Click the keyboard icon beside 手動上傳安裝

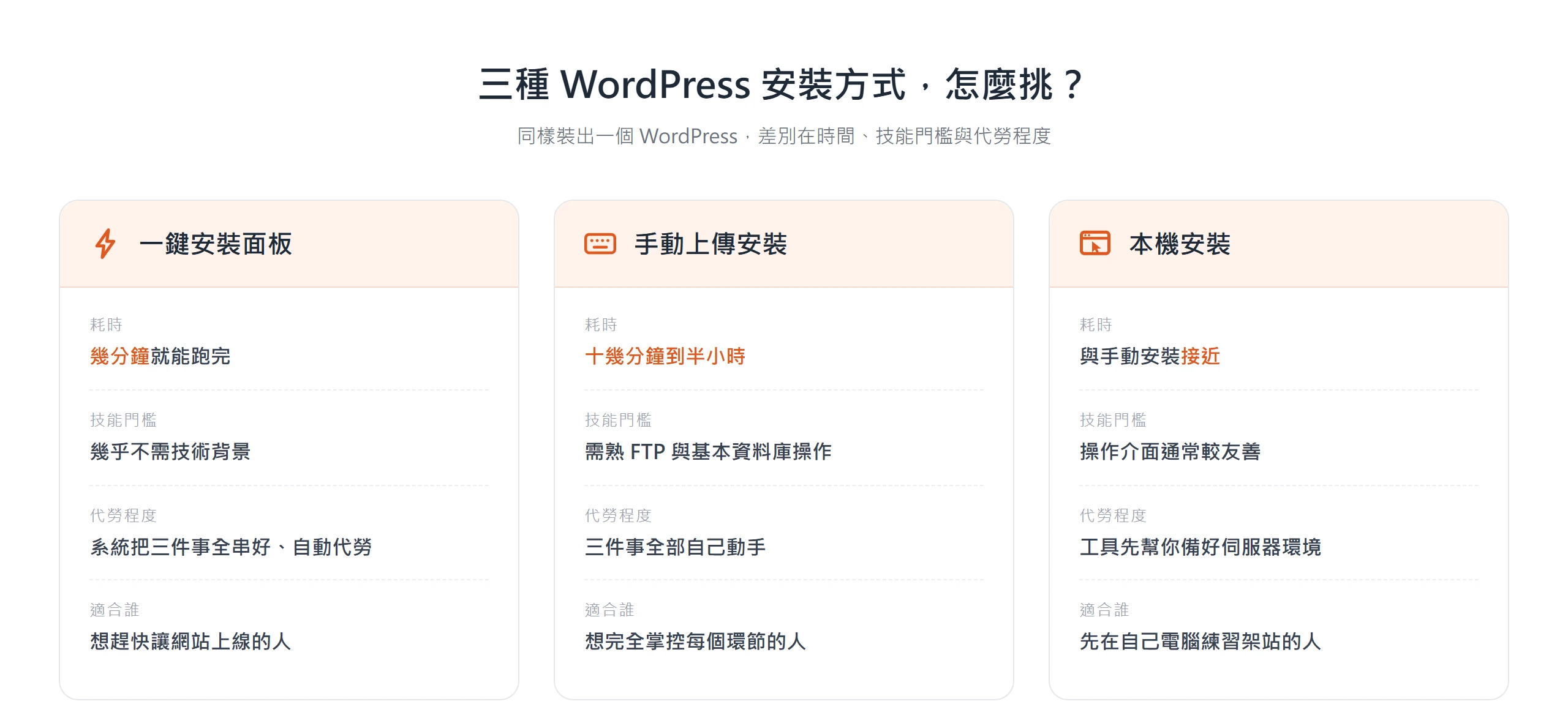(x=600, y=244)
